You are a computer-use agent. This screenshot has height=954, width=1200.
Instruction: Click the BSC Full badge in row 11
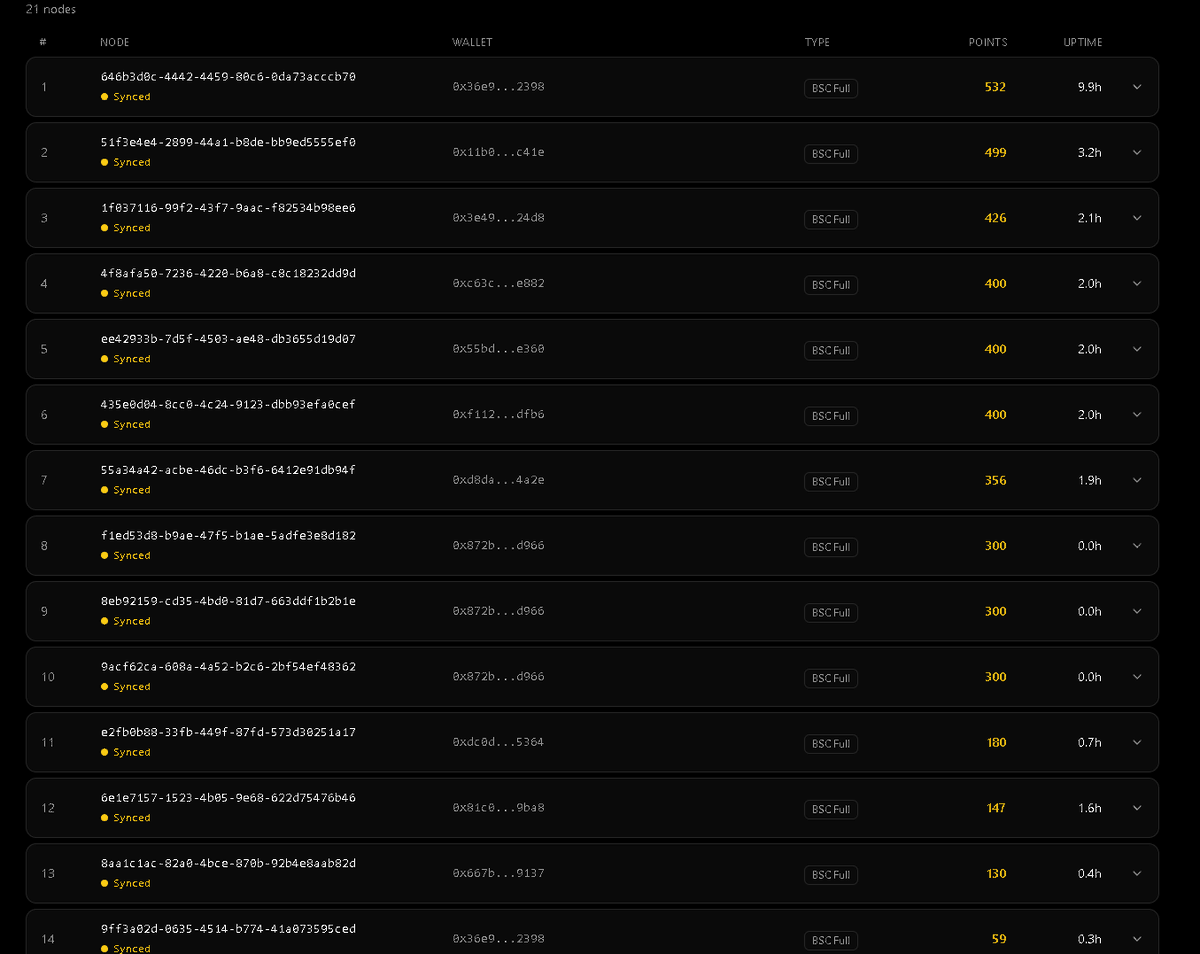(831, 744)
